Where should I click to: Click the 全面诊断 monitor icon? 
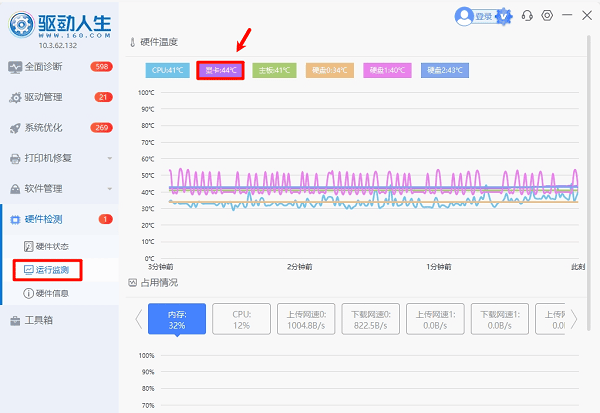15,67
